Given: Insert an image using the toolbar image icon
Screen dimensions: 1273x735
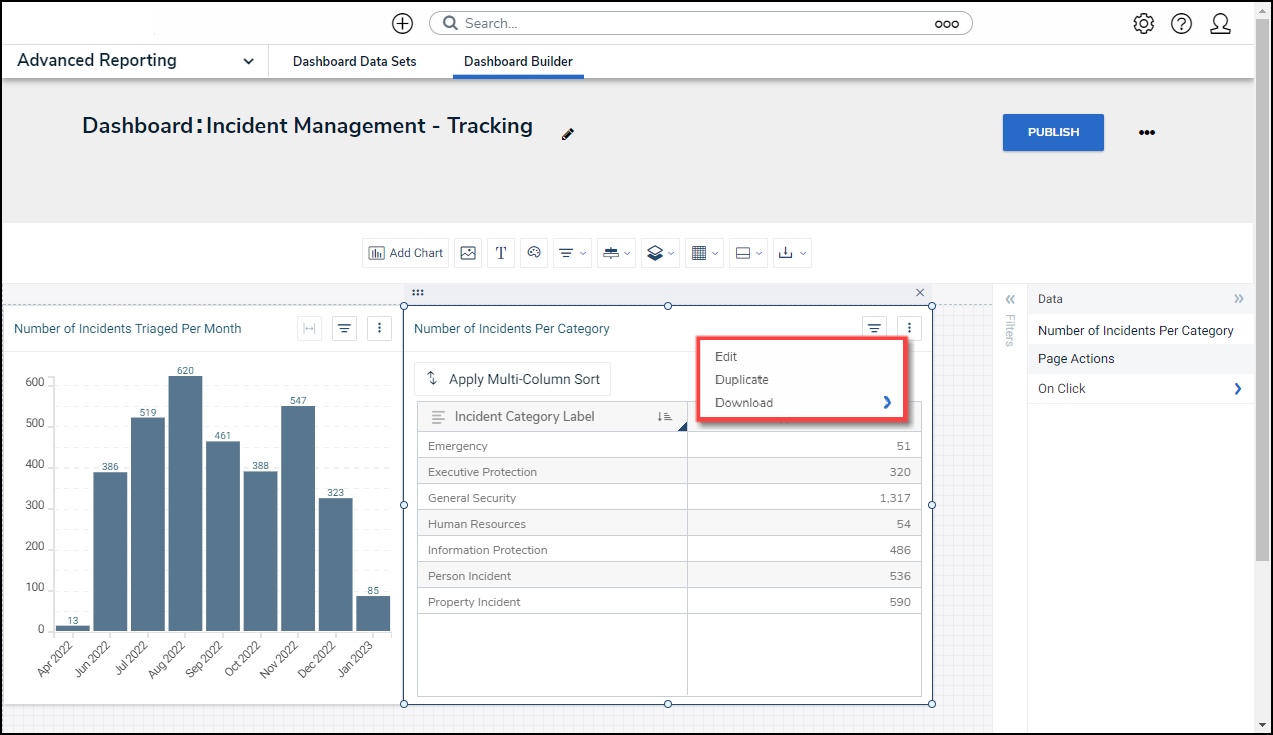Looking at the screenshot, I should 468,253.
